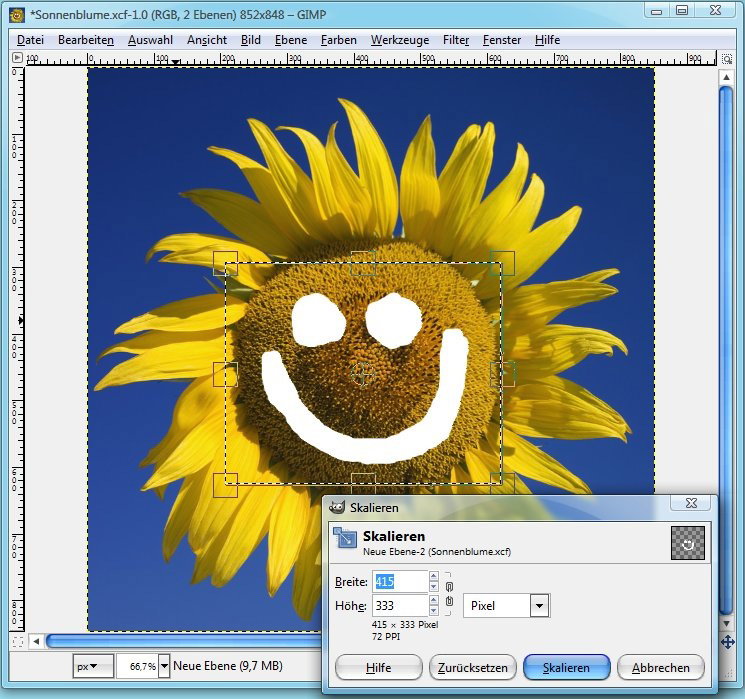Click the top-left scale handle of the layer
The image size is (745, 699).
click(226, 263)
